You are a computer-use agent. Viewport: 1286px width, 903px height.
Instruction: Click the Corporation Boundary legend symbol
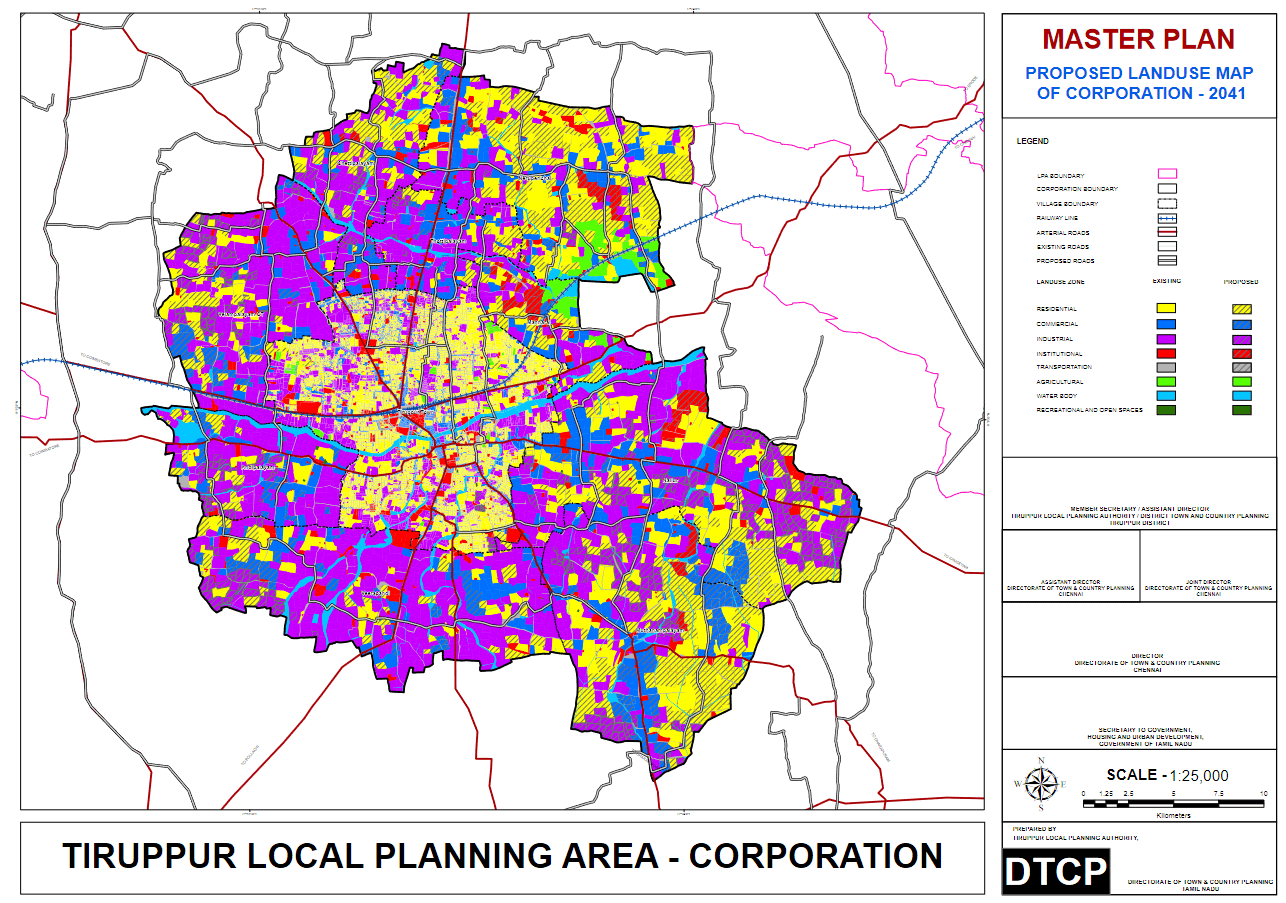pyautogui.click(x=1166, y=188)
